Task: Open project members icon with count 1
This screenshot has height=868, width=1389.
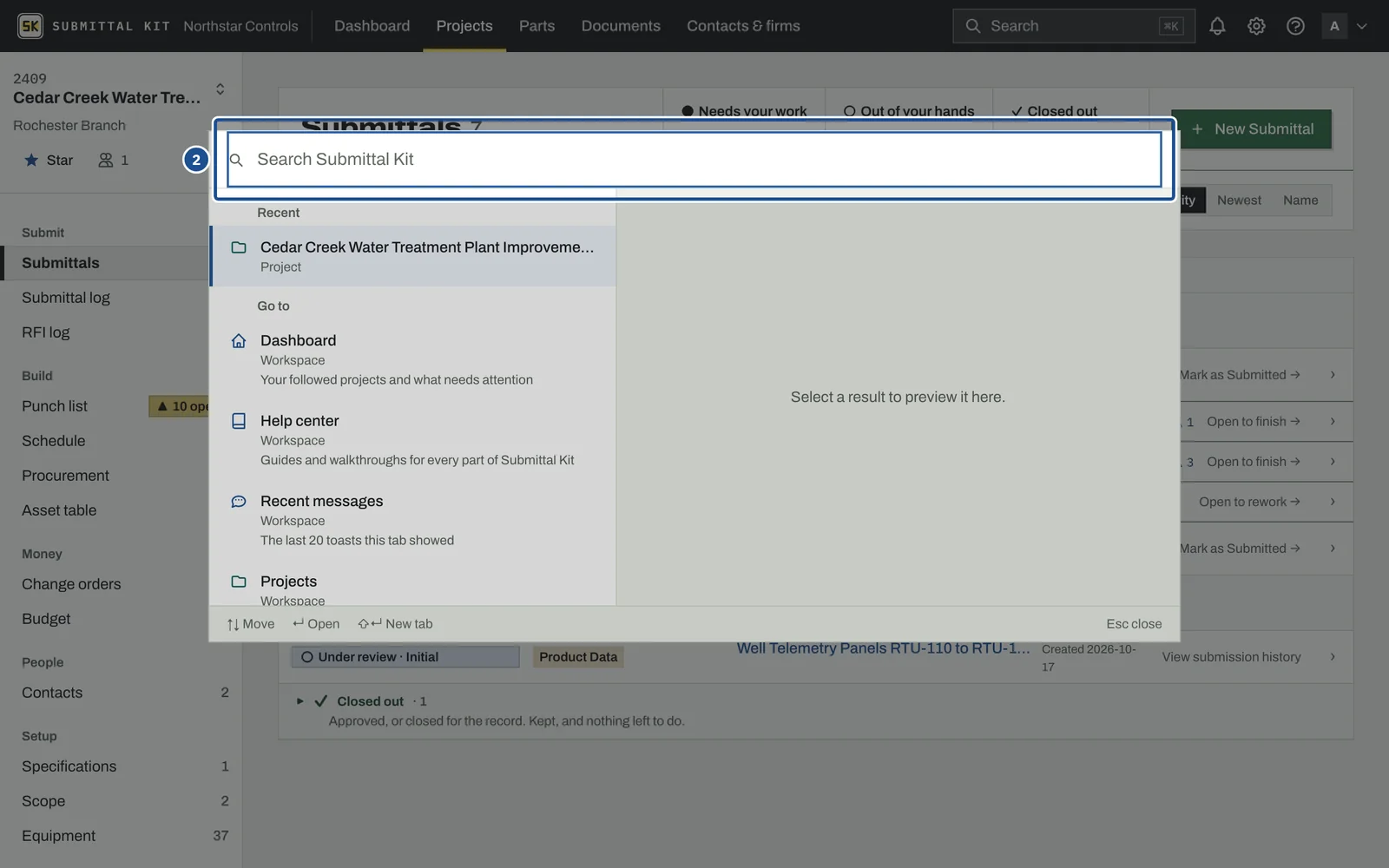Action: click(x=114, y=160)
